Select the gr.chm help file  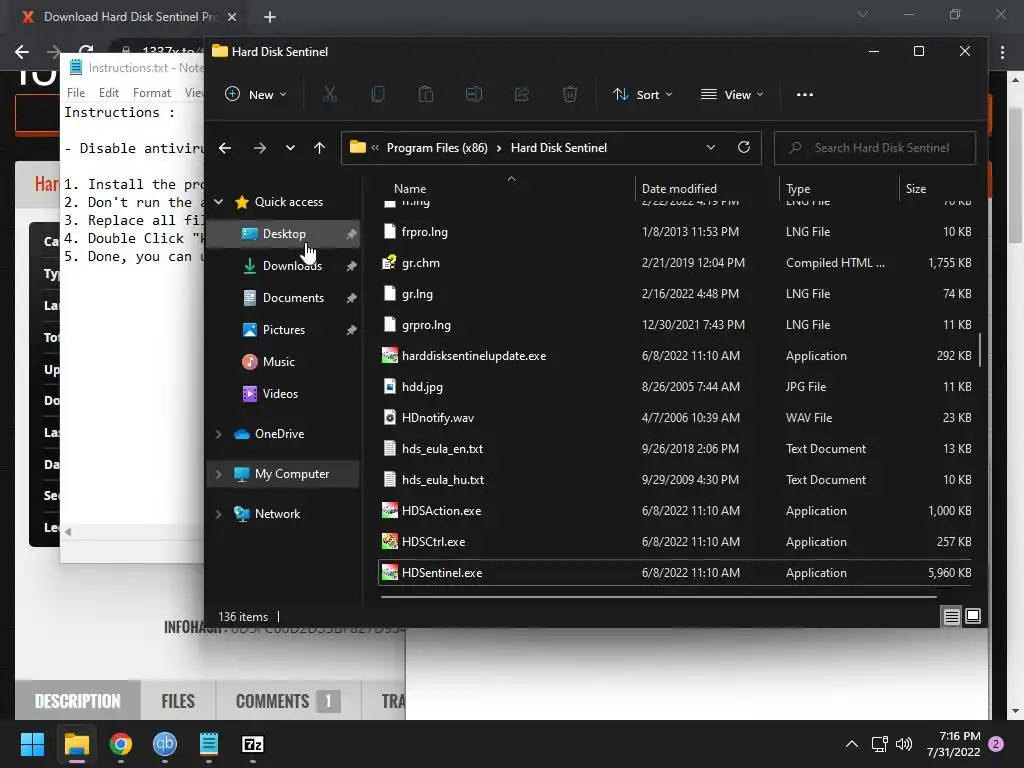coord(675,263)
